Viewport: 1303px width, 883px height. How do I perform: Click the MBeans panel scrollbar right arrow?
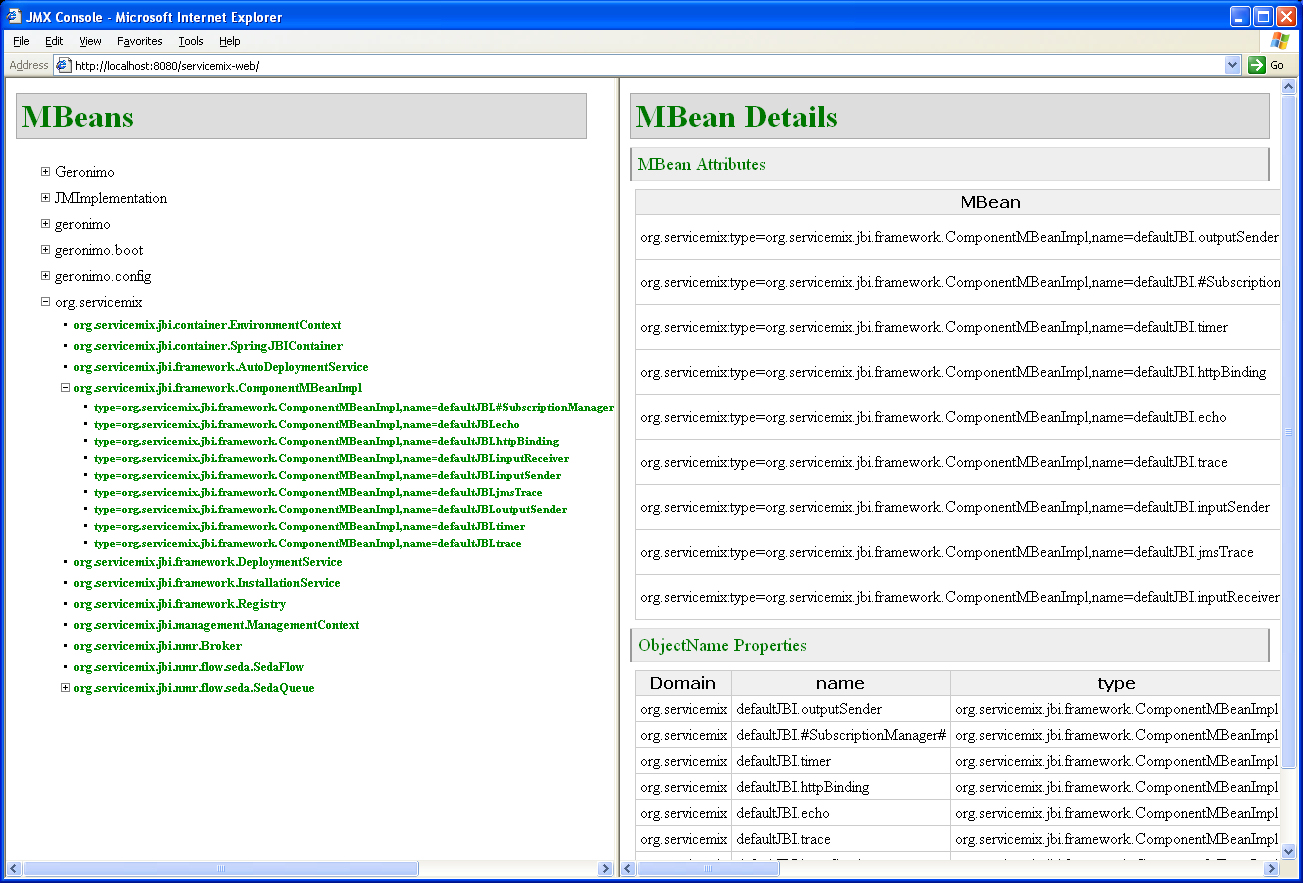[x=605, y=869]
